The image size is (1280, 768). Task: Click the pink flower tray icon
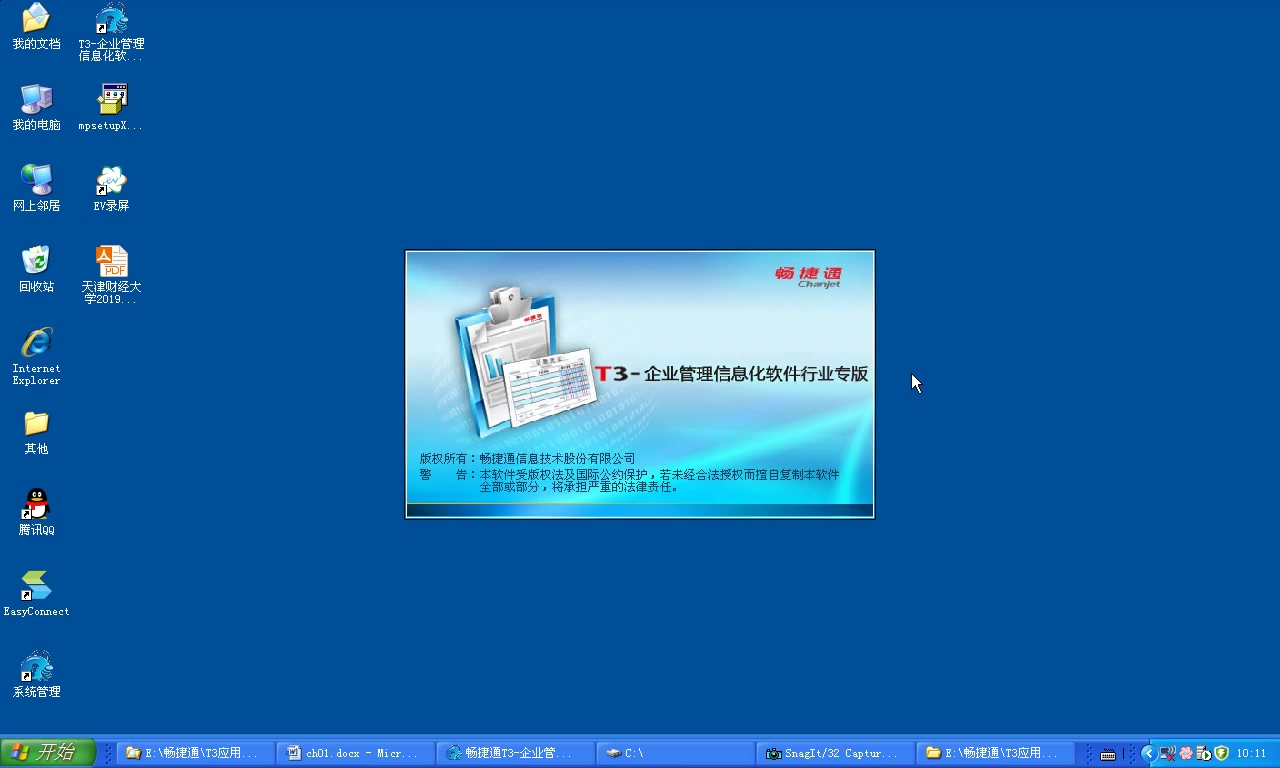(x=1186, y=753)
